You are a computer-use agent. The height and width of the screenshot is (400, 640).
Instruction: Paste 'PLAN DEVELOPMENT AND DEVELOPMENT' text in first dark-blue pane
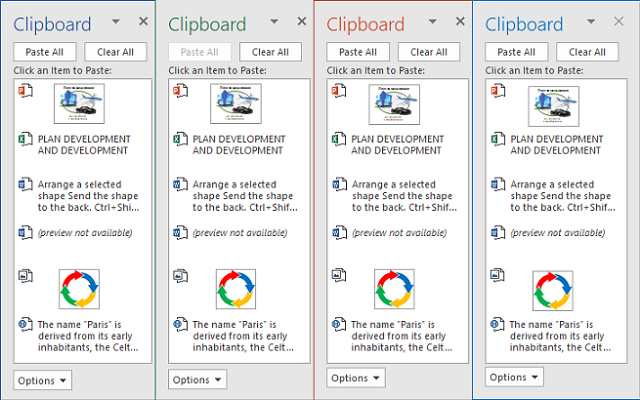tap(84, 145)
